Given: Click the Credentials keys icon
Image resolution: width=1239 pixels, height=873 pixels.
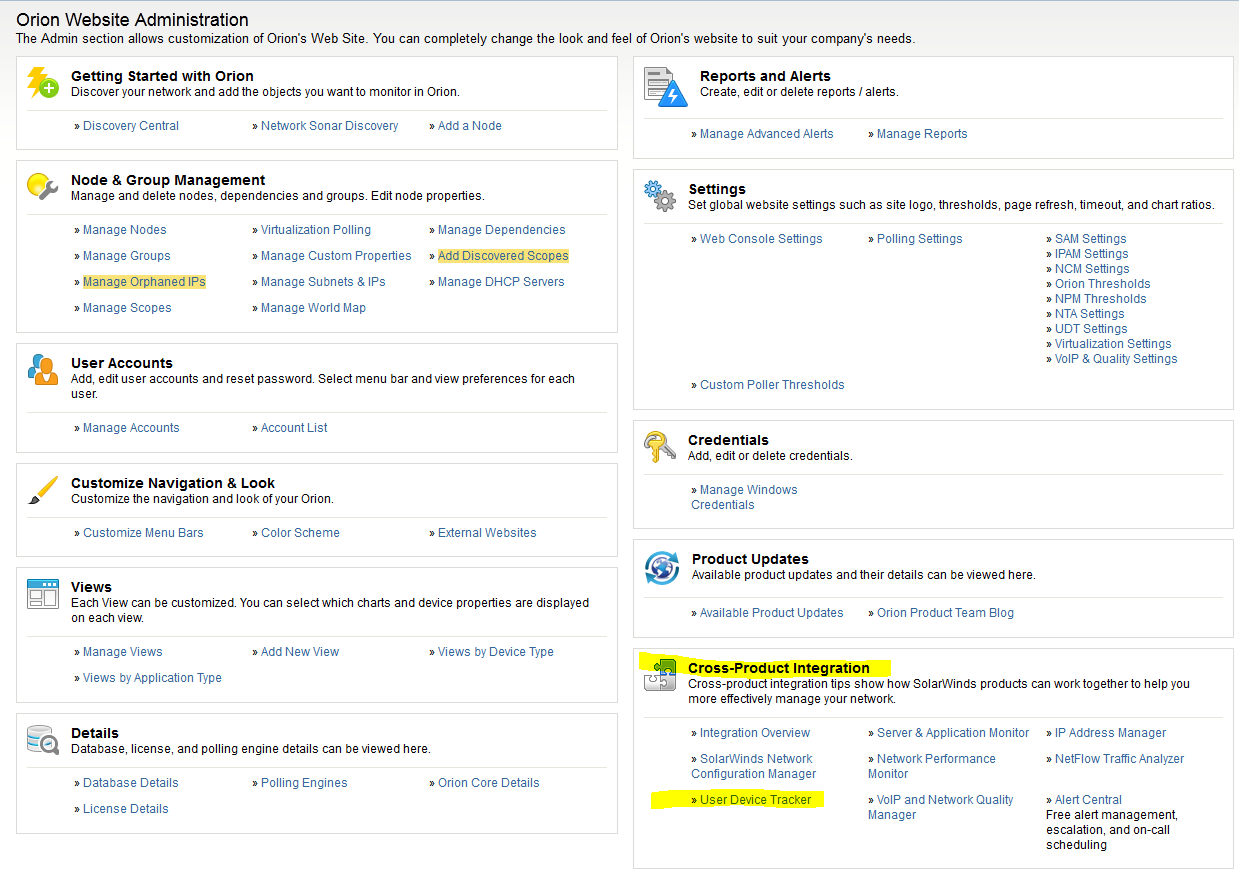Looking at the screenshot, I should tap(659, 447).
